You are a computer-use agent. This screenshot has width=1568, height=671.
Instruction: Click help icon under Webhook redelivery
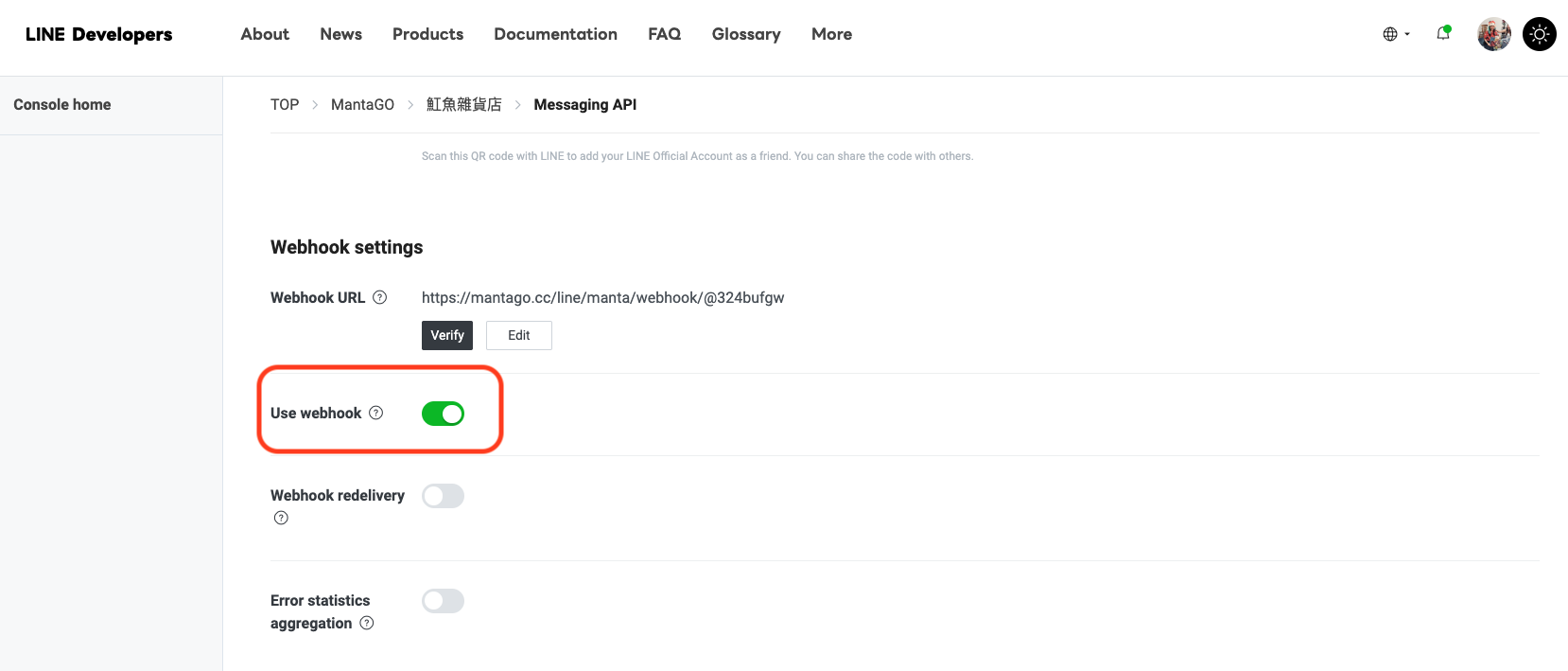click(x=281, y=518)
